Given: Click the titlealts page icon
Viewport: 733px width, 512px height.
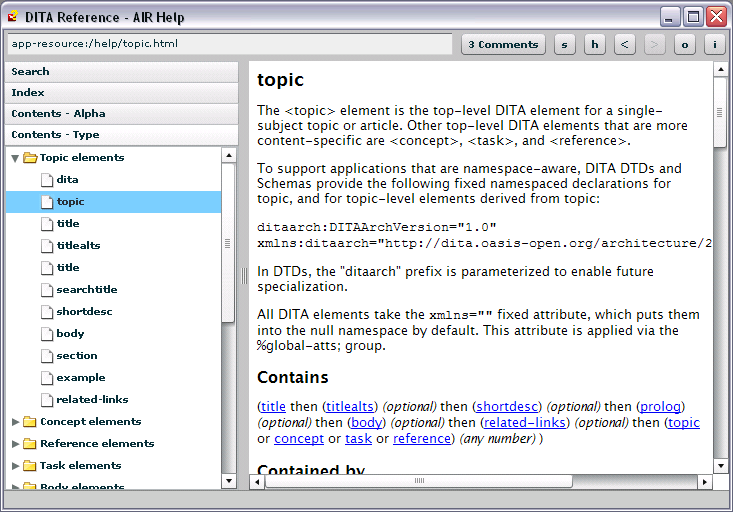Looking at the screenshot, I should pos(47,246).
